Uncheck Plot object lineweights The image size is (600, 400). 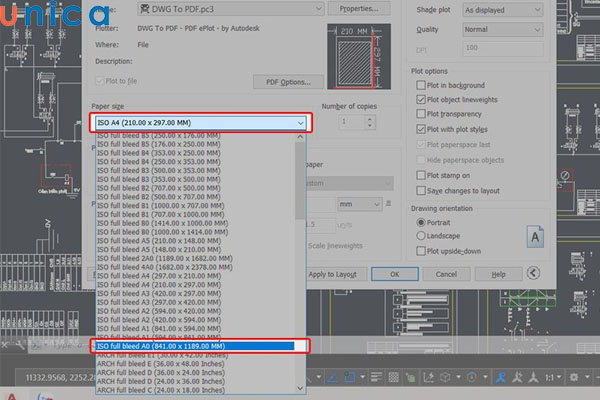point(421,100)
